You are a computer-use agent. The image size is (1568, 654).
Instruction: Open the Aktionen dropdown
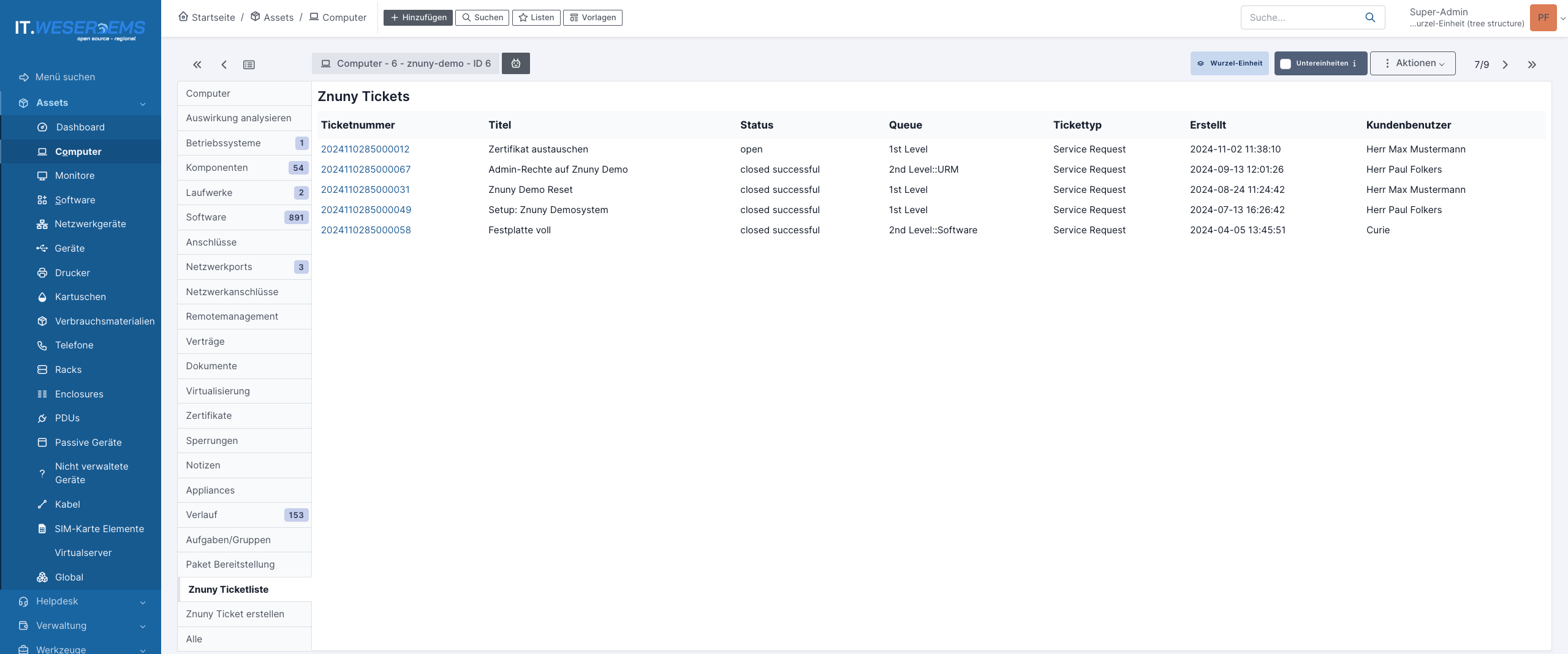coord(1413,63)
